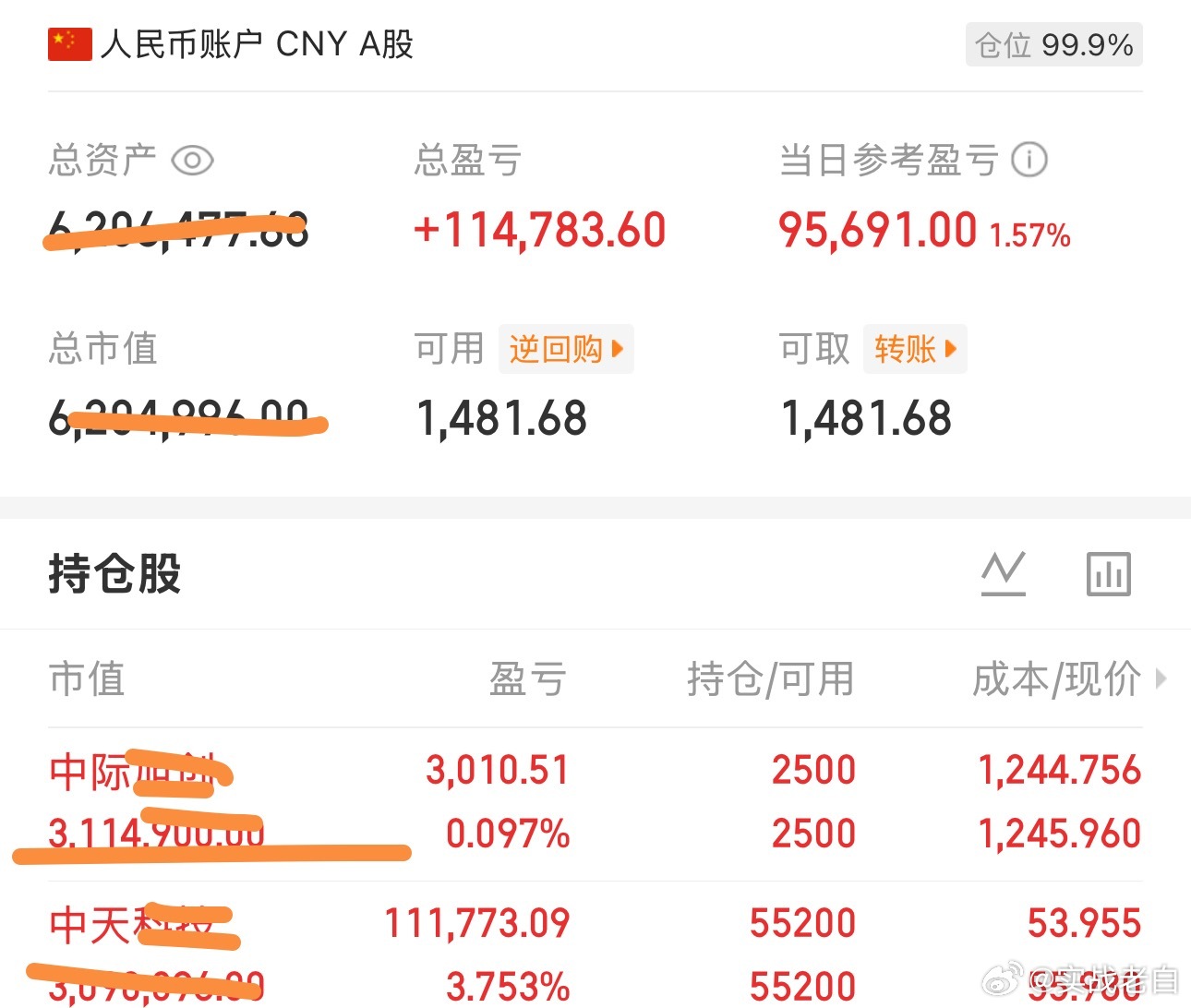
Task: Tap profit value 3,010.51
Action: (x=498, y=770)
